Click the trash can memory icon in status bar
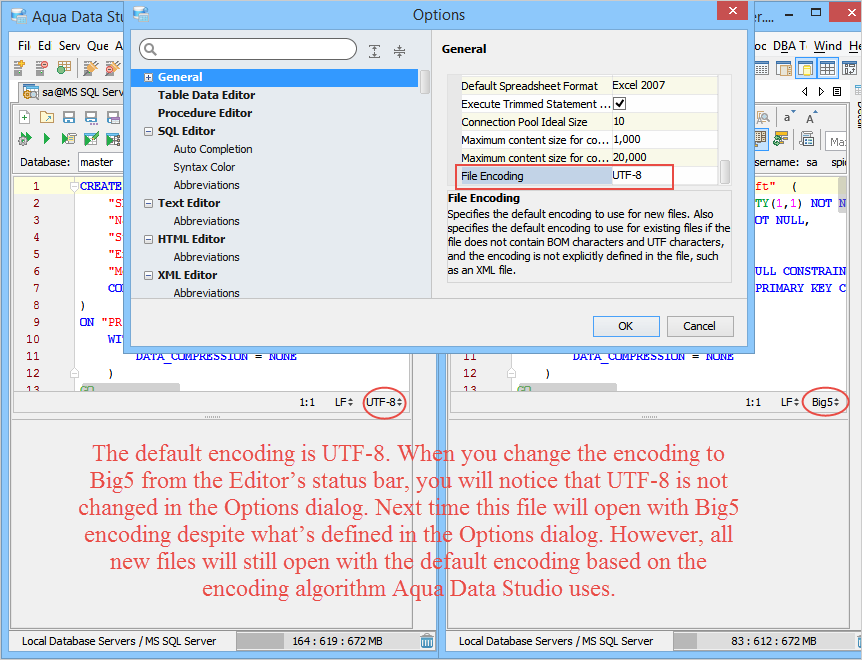This screenshot has width=862, height=660. [x=427, y=641]
